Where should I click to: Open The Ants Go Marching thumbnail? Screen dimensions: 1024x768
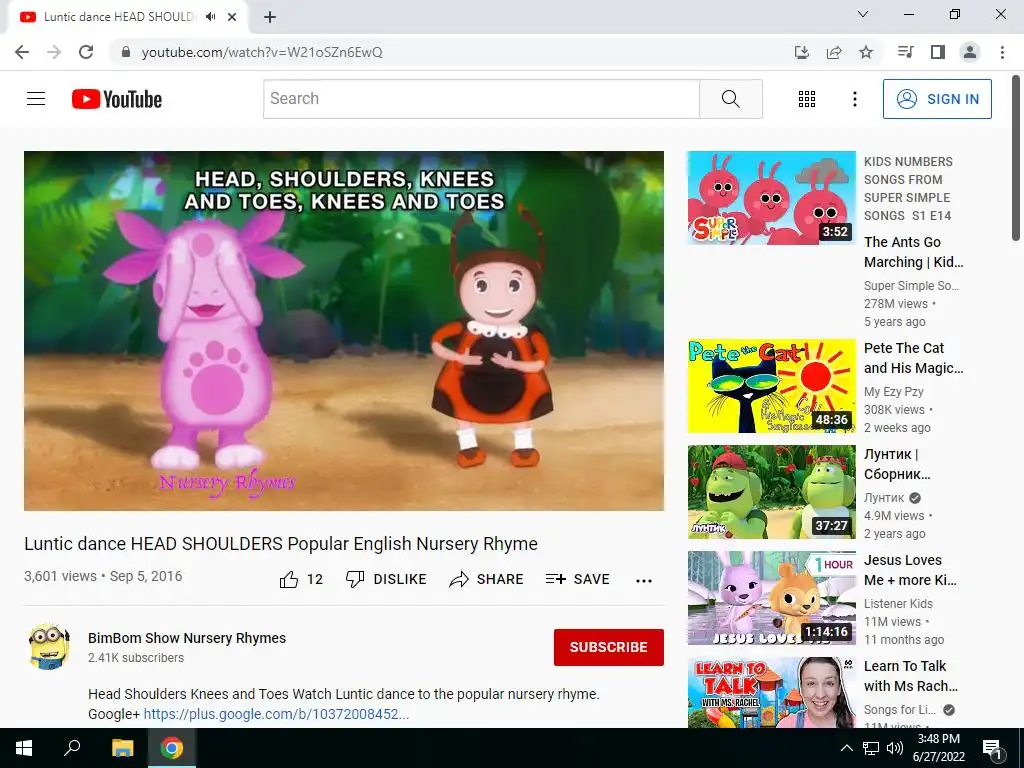tap(771, 198)
